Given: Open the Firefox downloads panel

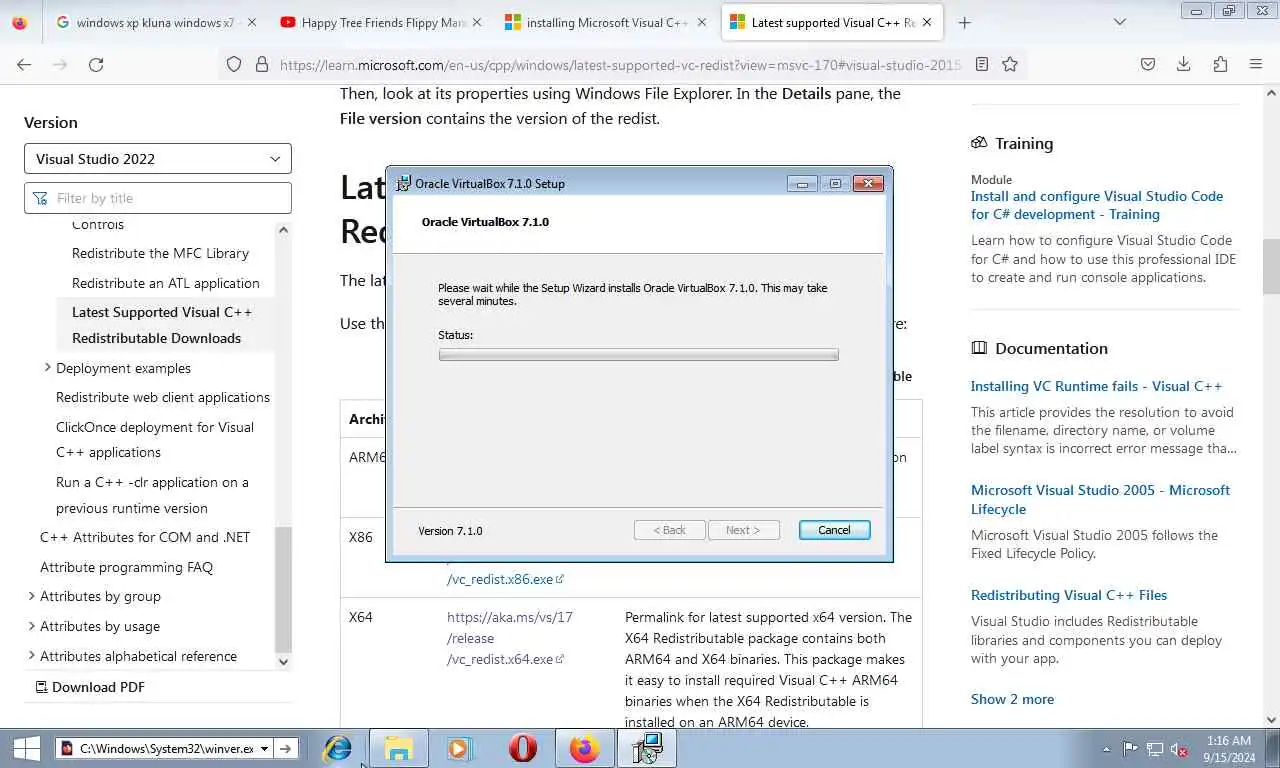Looking at the screenshot, I should click(1184, 64).
